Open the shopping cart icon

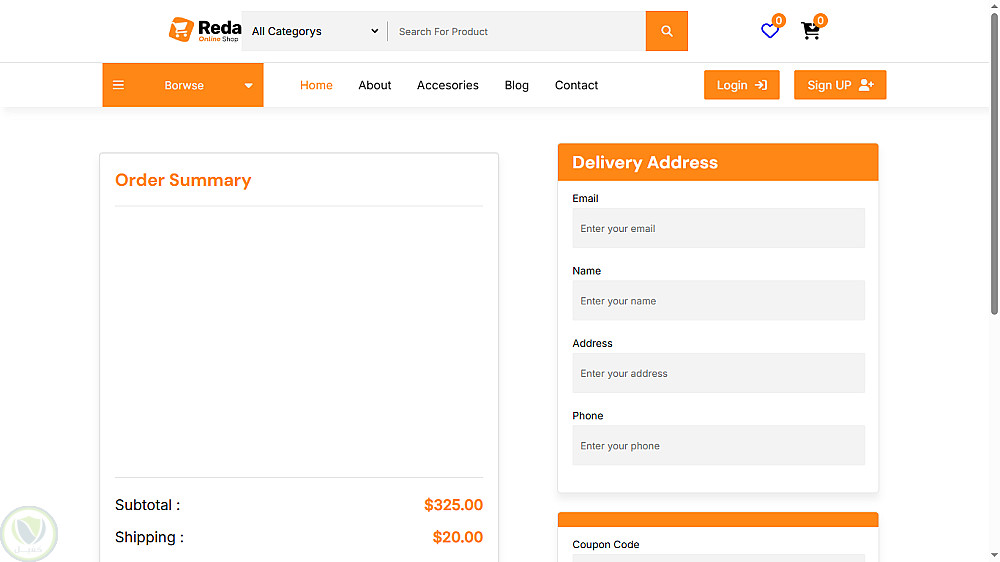click(810, 31)
